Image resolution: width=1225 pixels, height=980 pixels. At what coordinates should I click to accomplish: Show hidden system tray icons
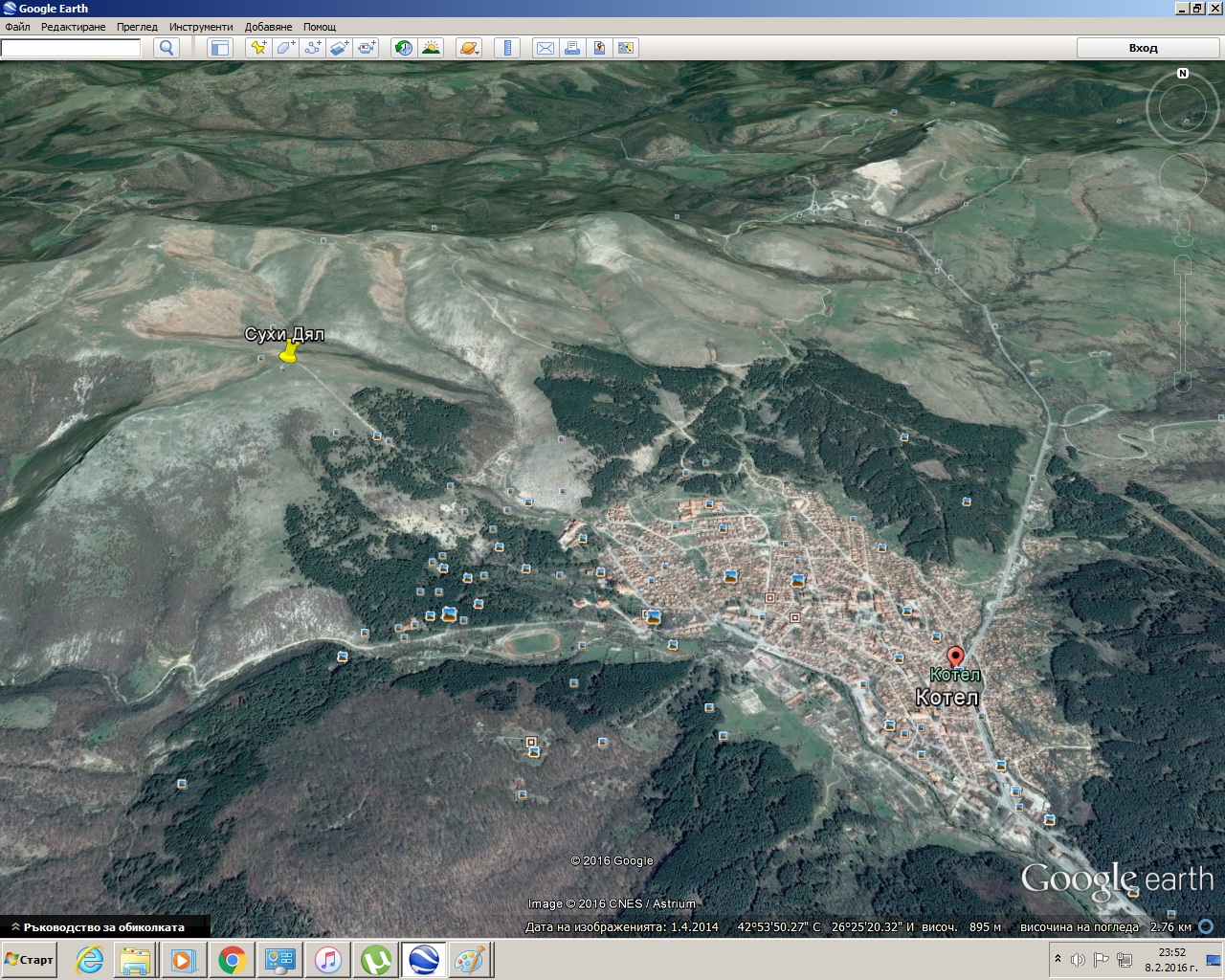(1058, 959)
